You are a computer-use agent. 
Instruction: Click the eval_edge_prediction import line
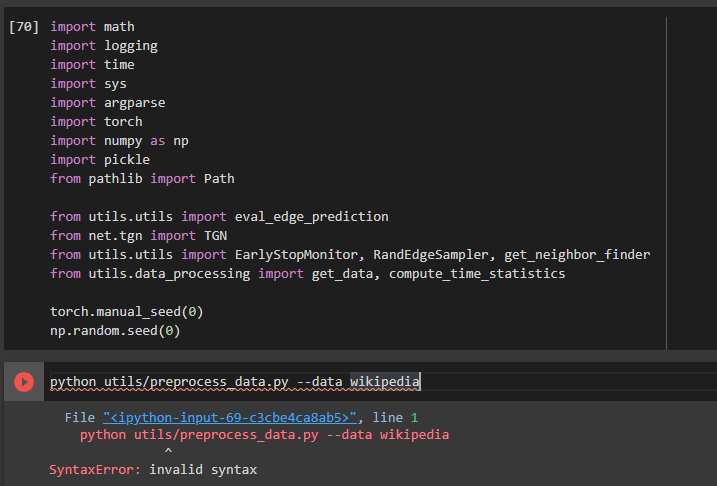point(219,217)
